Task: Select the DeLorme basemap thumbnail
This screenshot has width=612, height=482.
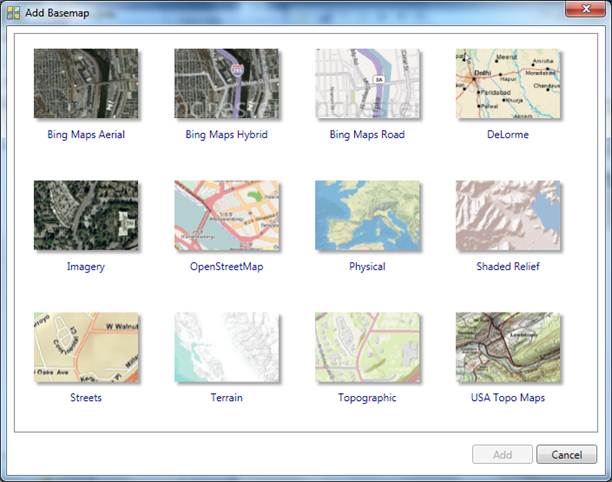Action: point(508,84)
